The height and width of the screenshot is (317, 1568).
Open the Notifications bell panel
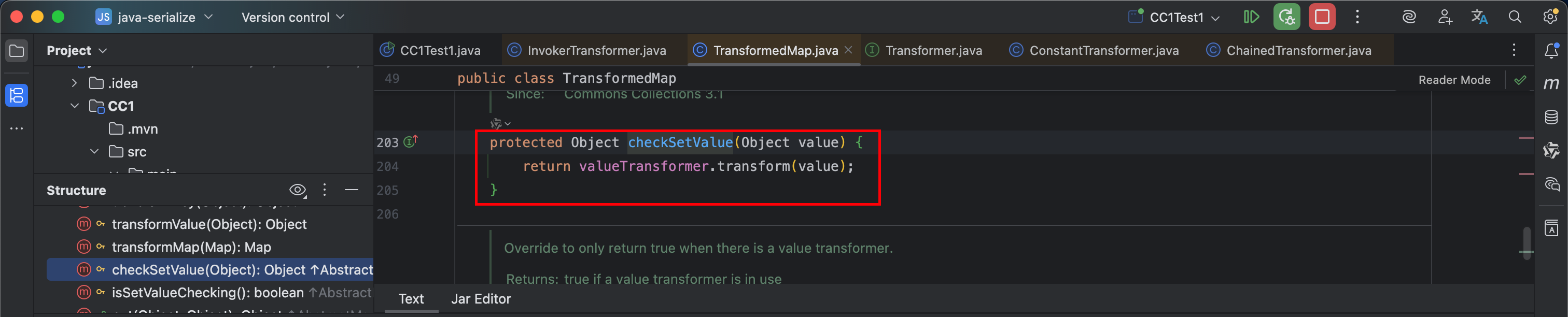pyautogui.click(x=1551, y=51)
